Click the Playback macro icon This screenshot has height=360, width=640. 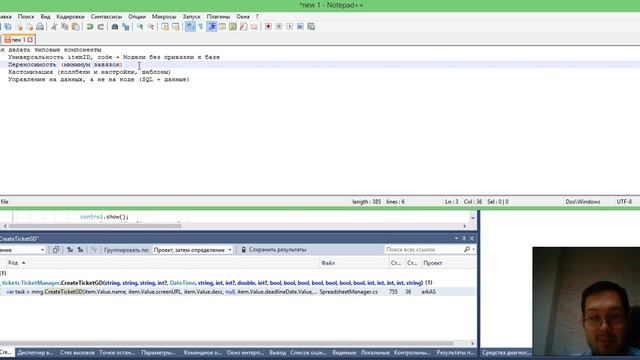tap(289, 27)
